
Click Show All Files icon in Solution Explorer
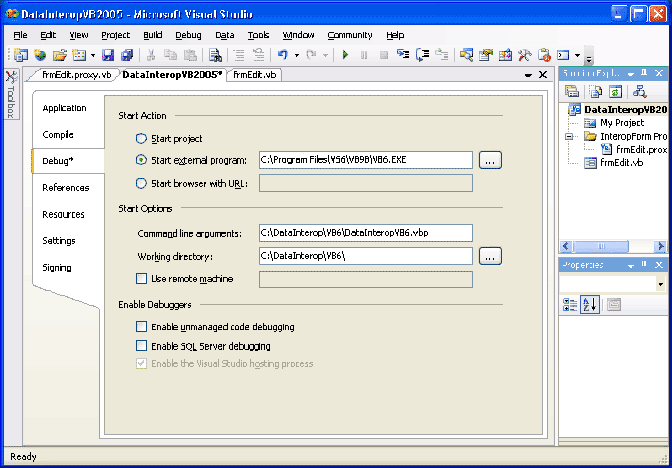tap(596, 91)
